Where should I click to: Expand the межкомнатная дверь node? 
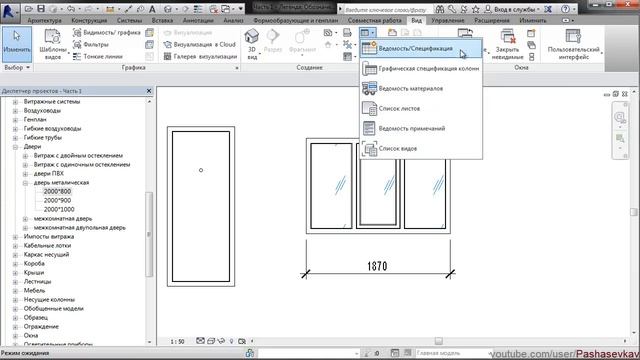pyautogui.click(x=25, y=219)
